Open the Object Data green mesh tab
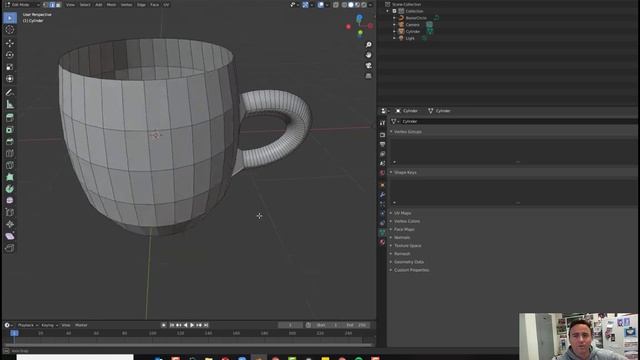This screenshot has height=360, width=640. point(382,232)
